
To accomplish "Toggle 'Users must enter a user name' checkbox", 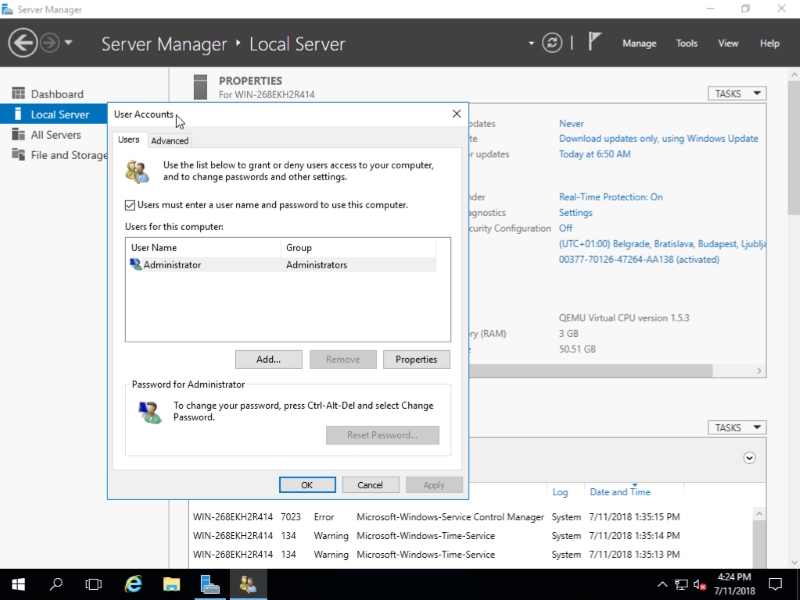I will [130, 205].
